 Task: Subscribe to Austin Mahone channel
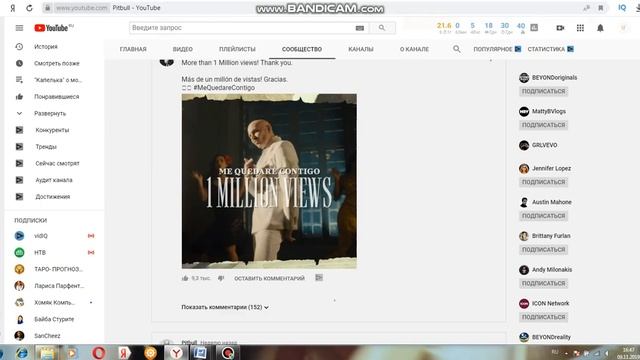point(544,216)
